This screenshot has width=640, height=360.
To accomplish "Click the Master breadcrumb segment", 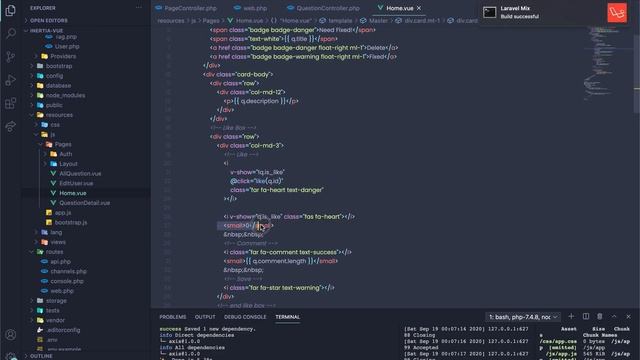I will click(374, 21).
